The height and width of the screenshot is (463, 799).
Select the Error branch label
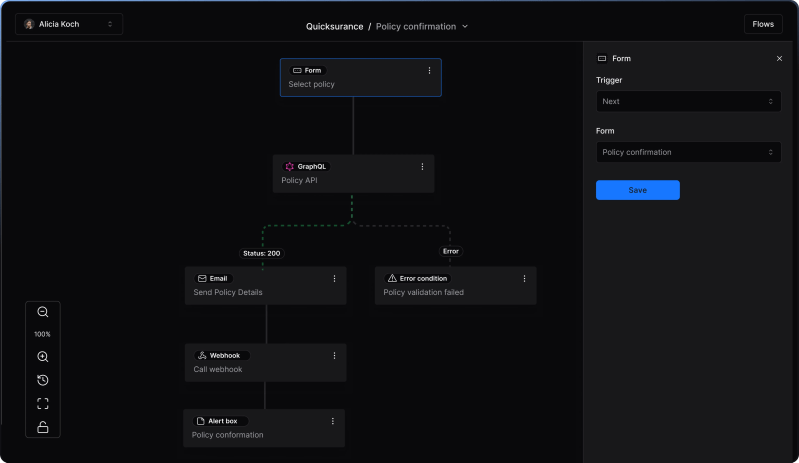450,251
